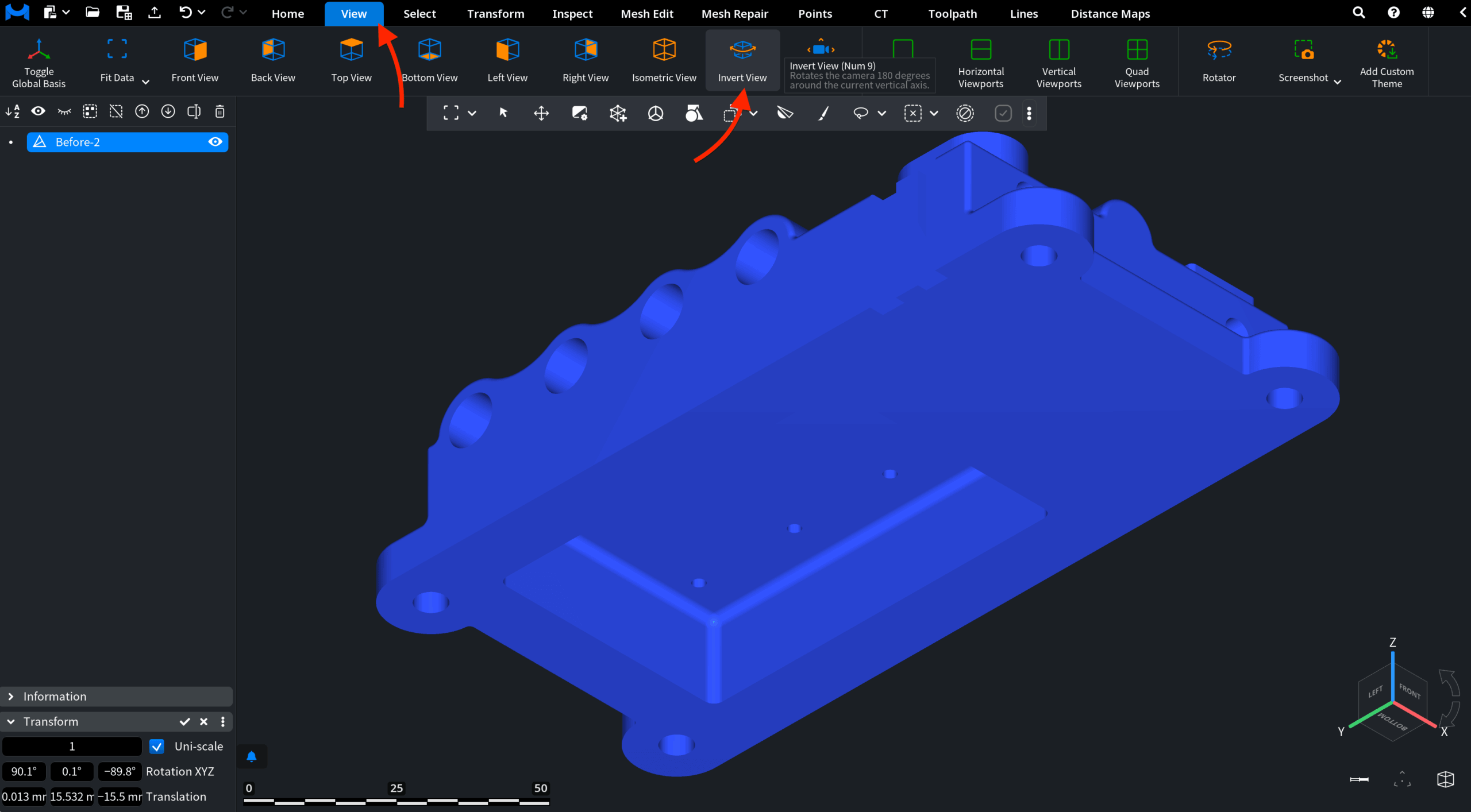Toggle visibility of Before-2 object
This screenshot has height=812, width=1471.
click(x=215, y=142)
